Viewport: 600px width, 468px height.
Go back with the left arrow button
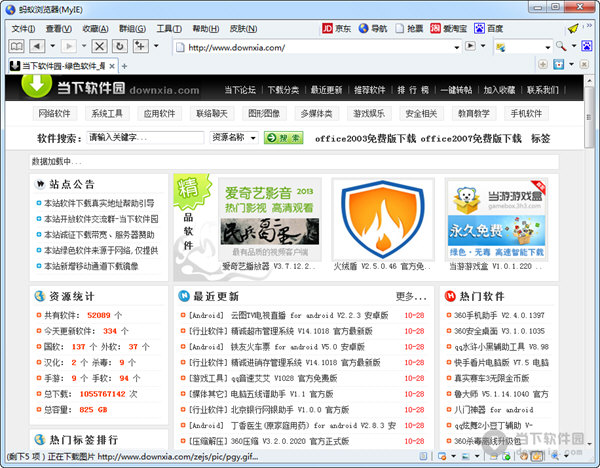[x=37, y=46]
